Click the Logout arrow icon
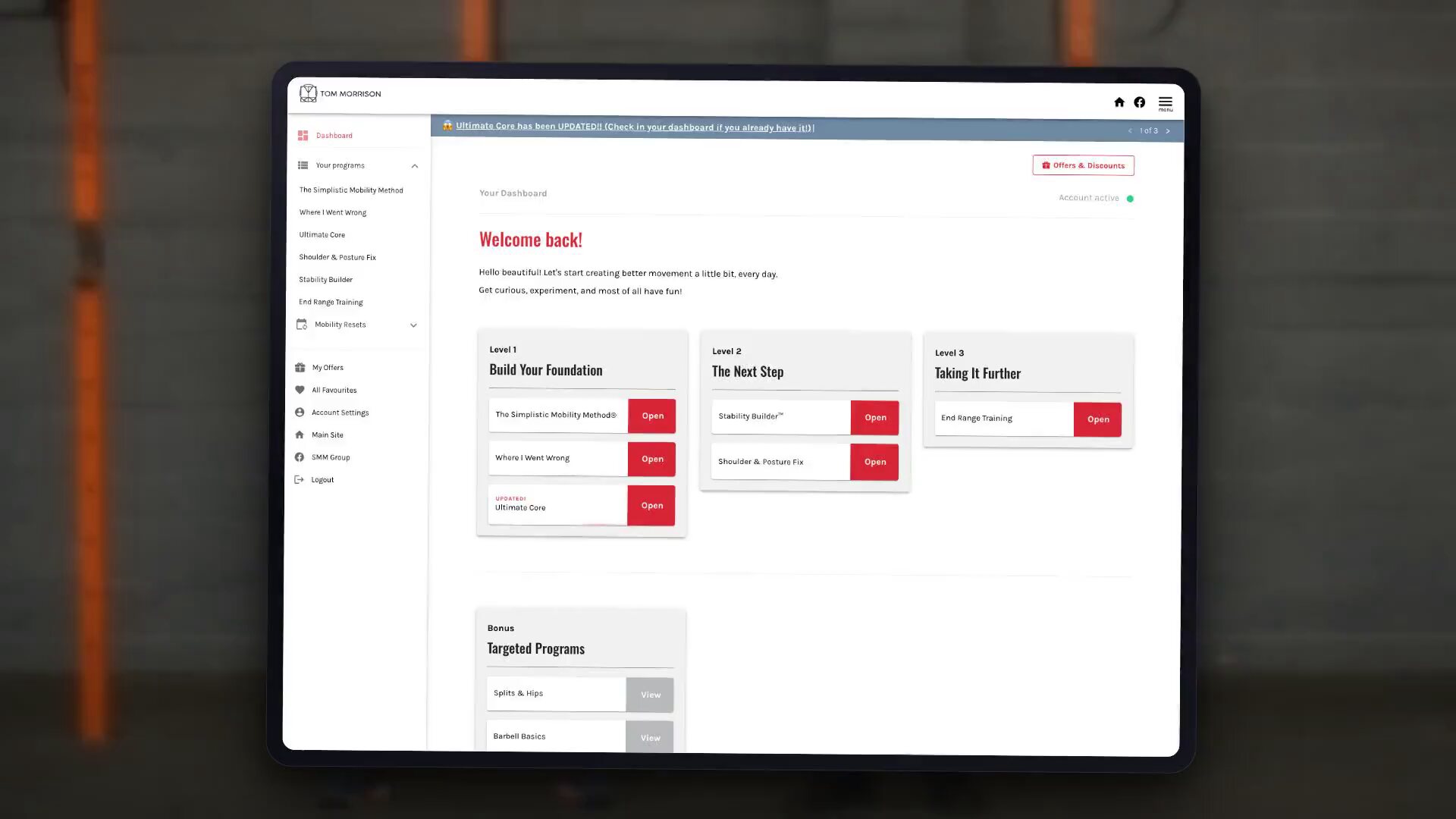The height and width of the screenshot is (819, 1456). [x=299, y=479]
